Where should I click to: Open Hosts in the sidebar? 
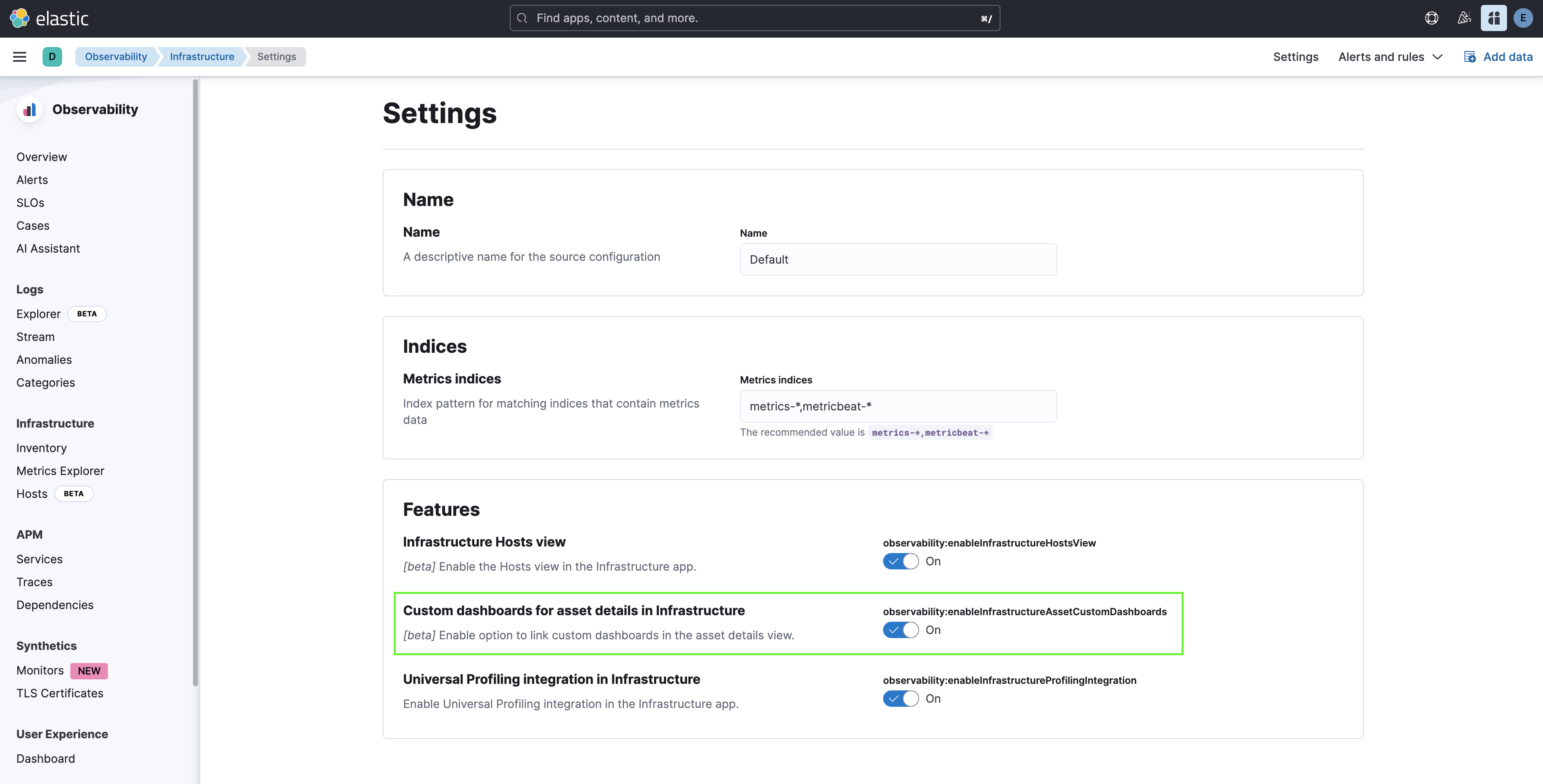pos(32,494)
